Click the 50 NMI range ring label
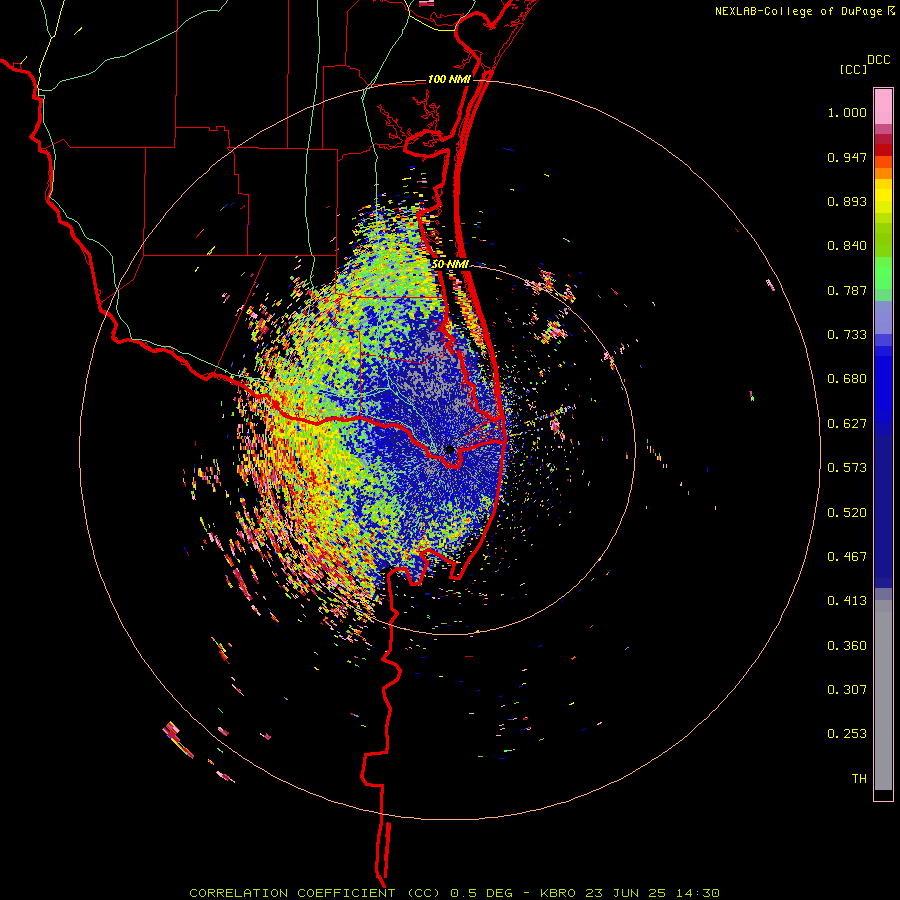Image resolution: width=900 pixels, height=900 pixels. pos(450,265)
